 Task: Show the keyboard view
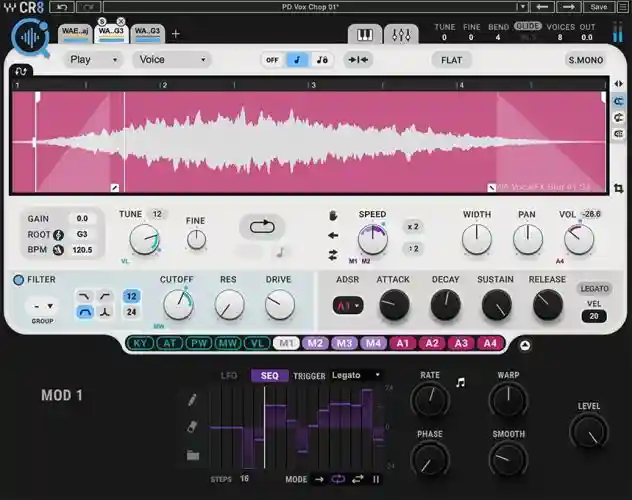[365, 35]
